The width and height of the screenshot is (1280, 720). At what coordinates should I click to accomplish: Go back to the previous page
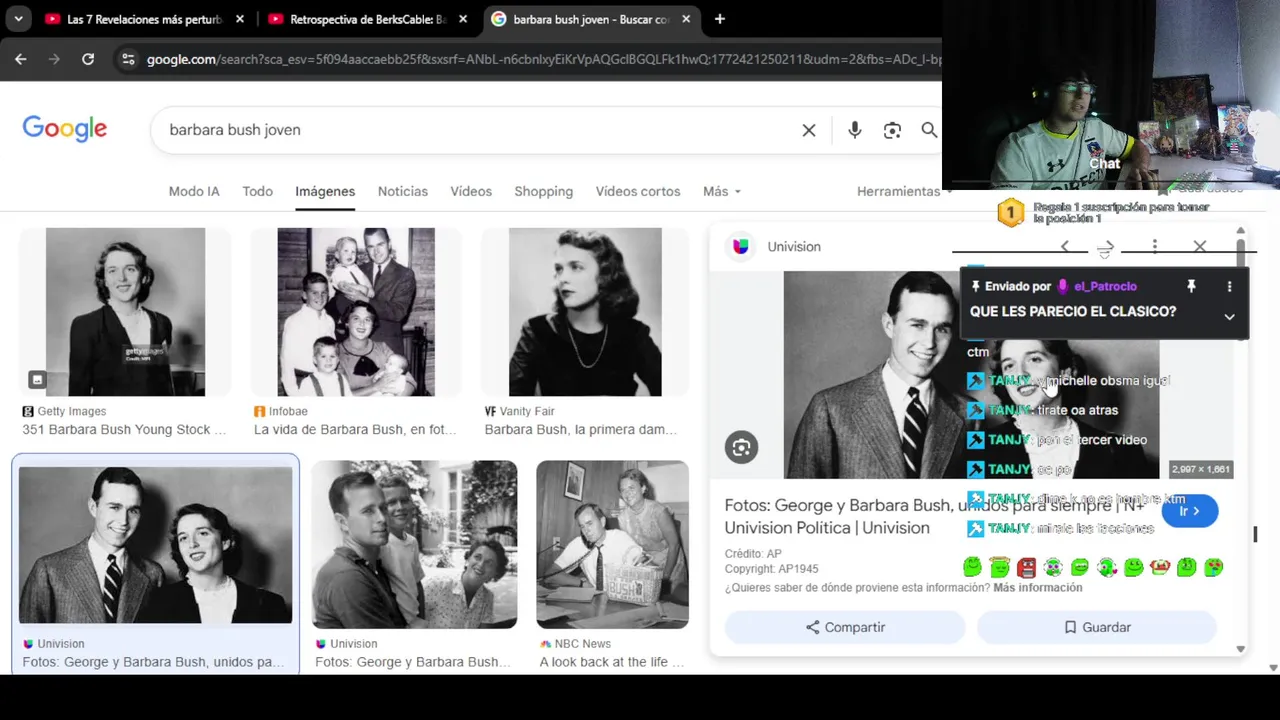point(21,59)
